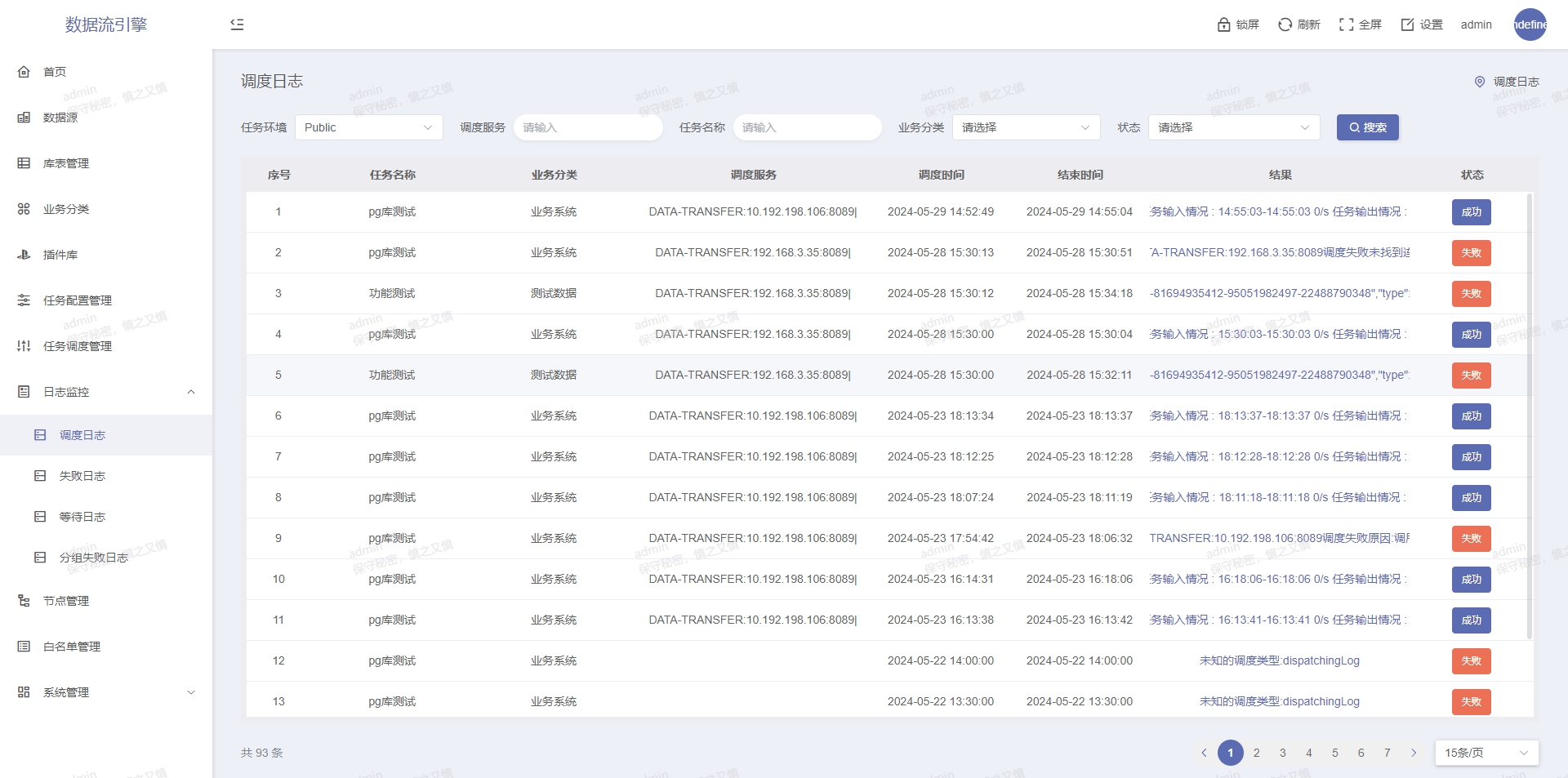The image size is (1568, 778).
Task: Open 首页 from the sidebar
Action: pos(106,72)
